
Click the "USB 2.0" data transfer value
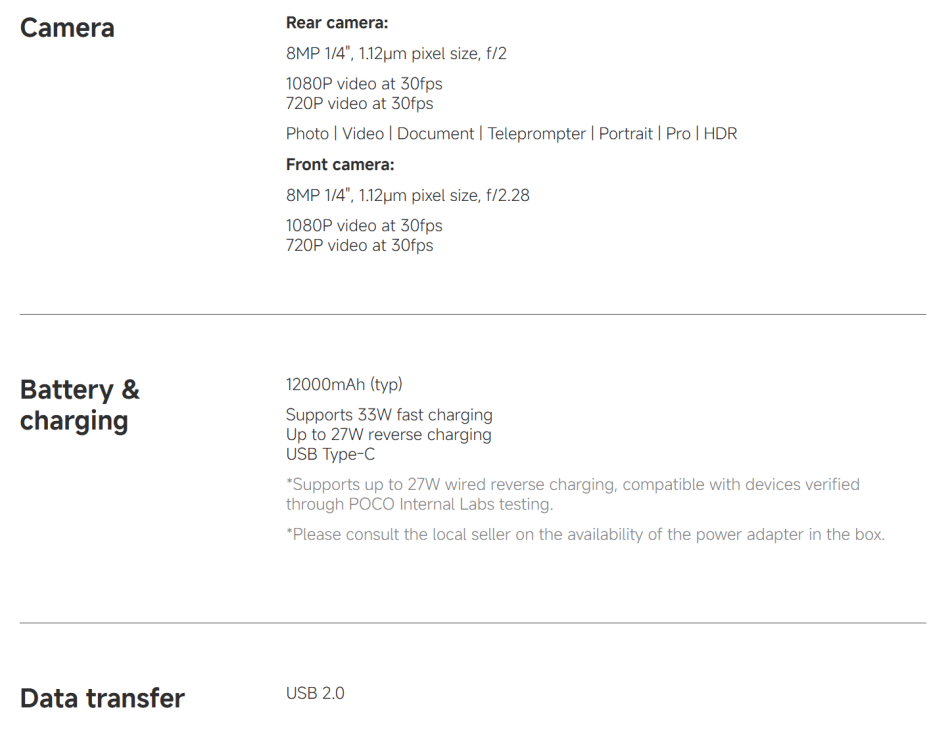(315, 693)
